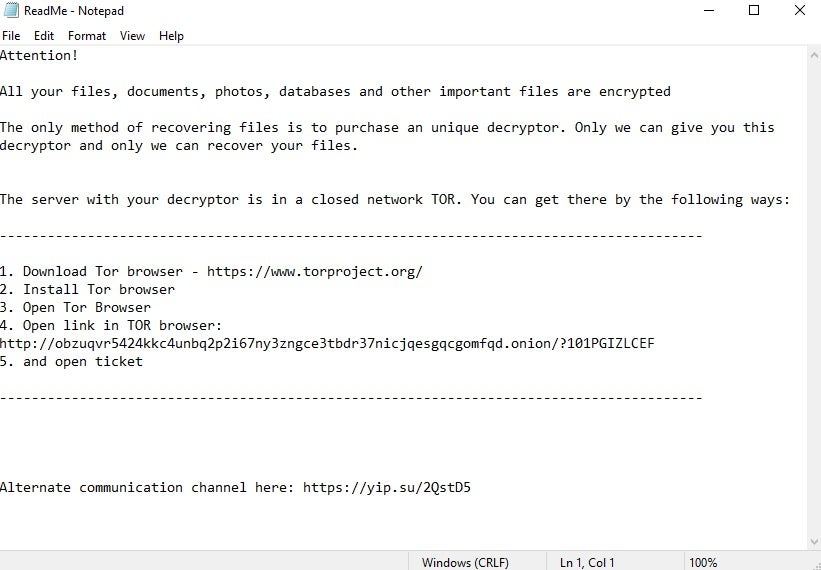
Task: Maximize the Notepad window
Action: [754, 11]
